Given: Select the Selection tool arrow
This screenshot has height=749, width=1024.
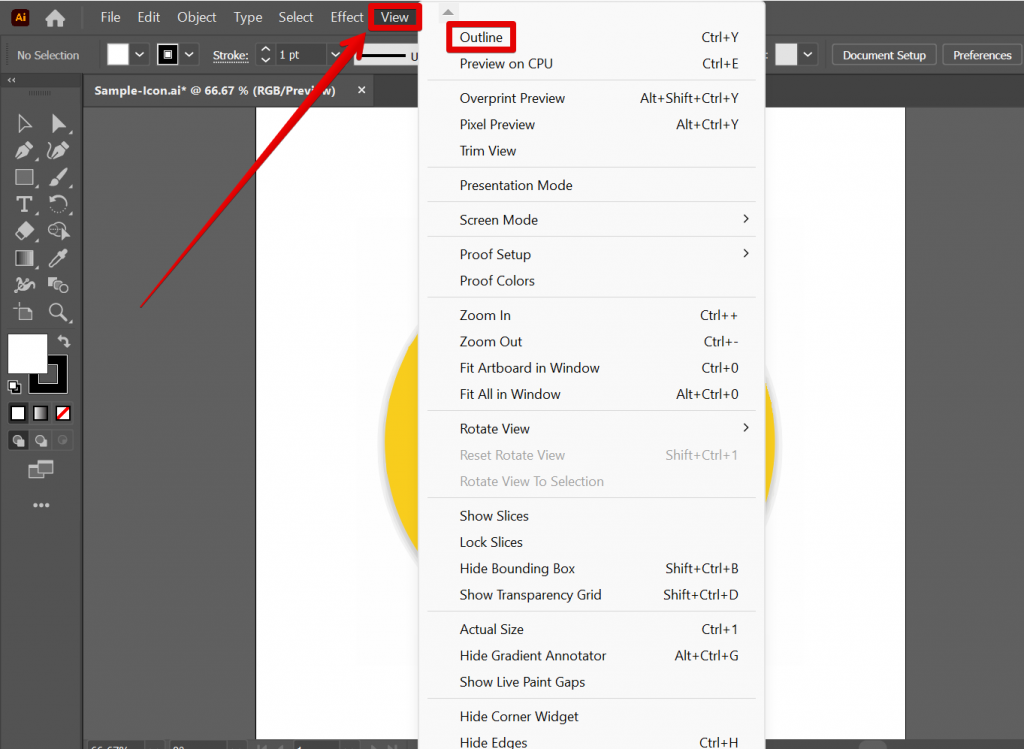Looking at the screenshot, I should (25, 123).
